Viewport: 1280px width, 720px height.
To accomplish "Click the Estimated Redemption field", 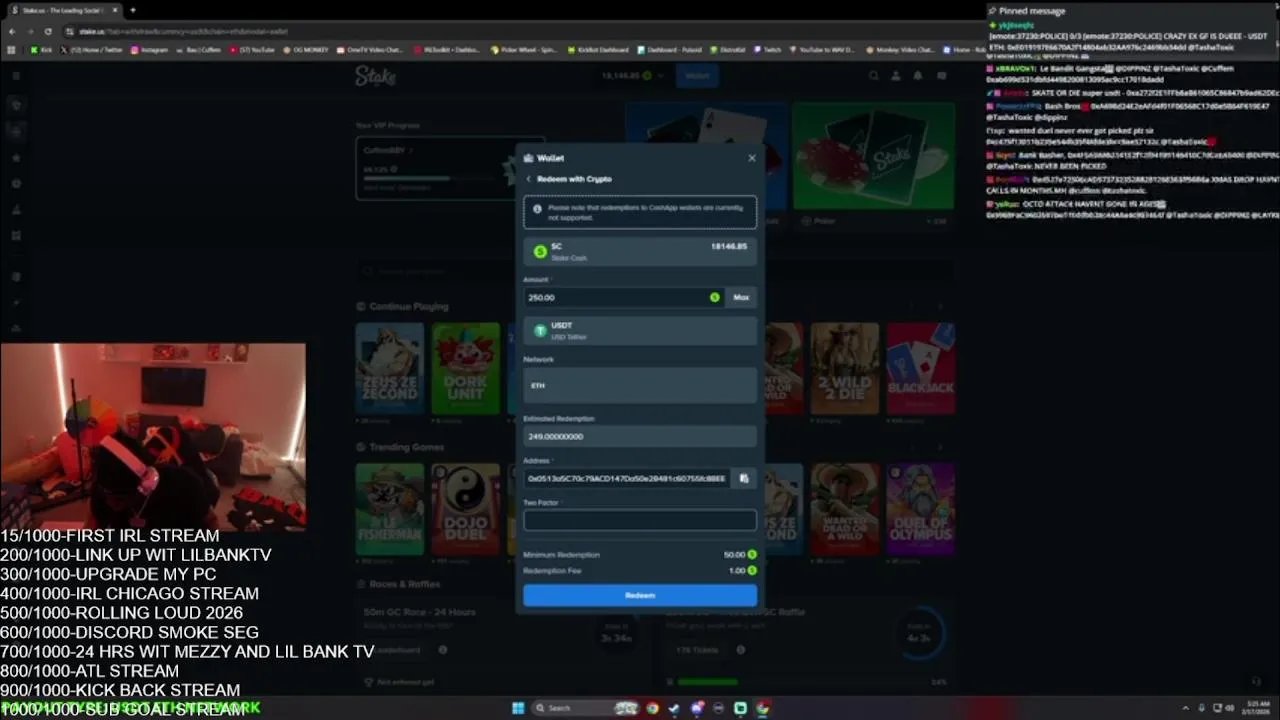I will click(x=640, y=436).
